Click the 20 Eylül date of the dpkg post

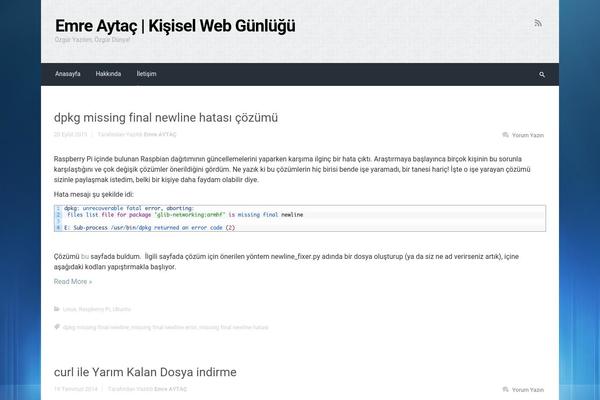point(70,134)
